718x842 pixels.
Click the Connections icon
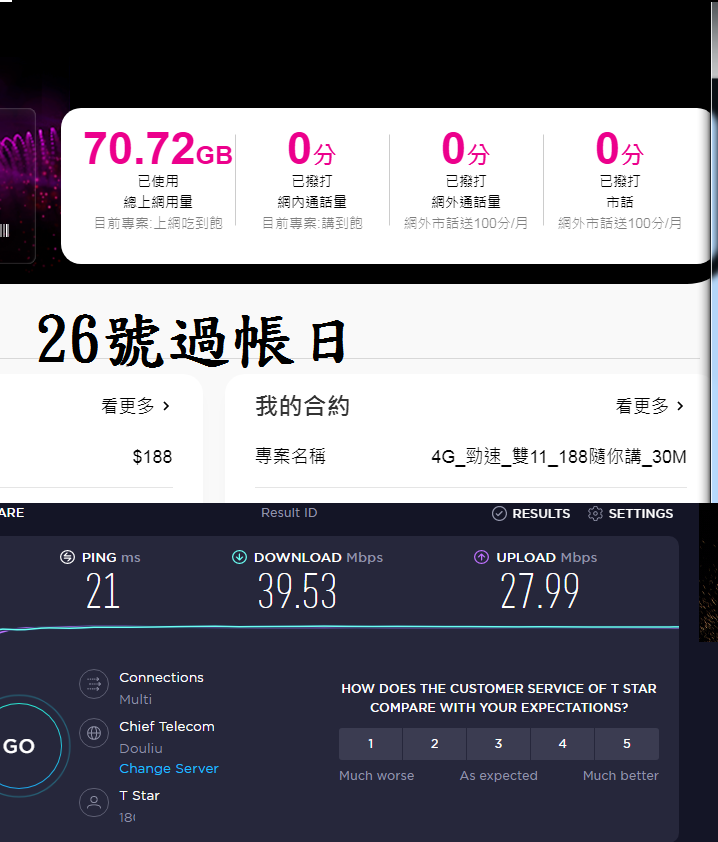(94, 684)
